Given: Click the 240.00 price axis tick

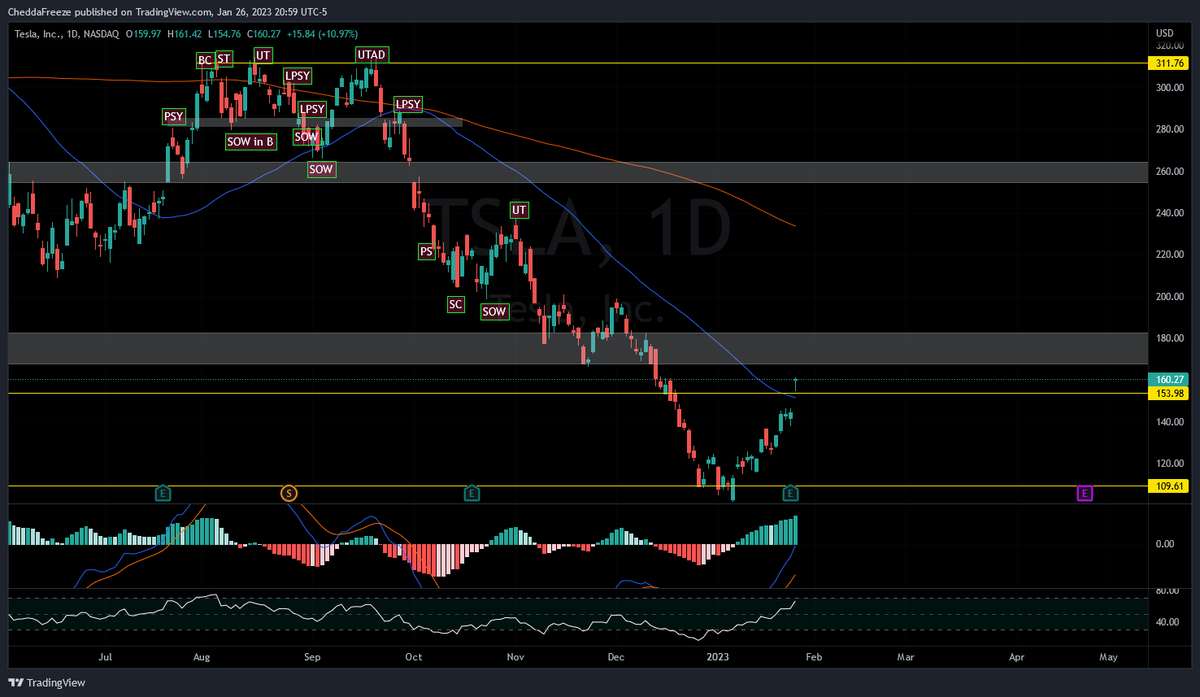Looking at the screenshot, I should pos(1170,212).
